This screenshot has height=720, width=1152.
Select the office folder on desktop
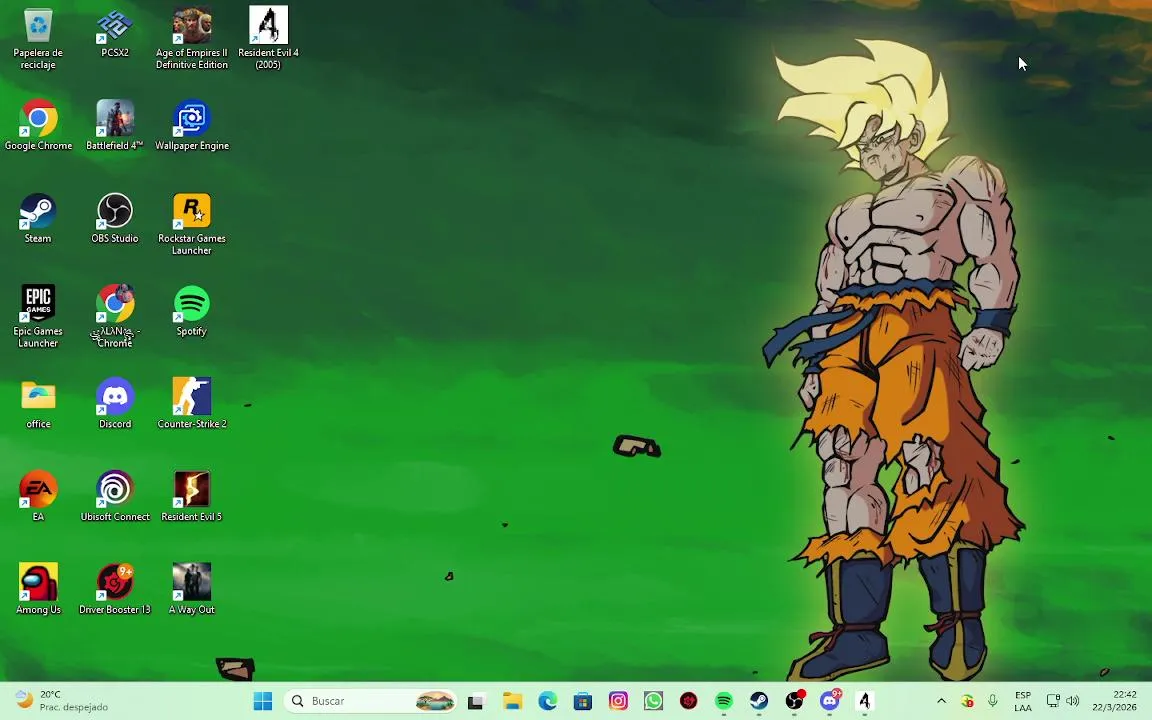point(38,403)
